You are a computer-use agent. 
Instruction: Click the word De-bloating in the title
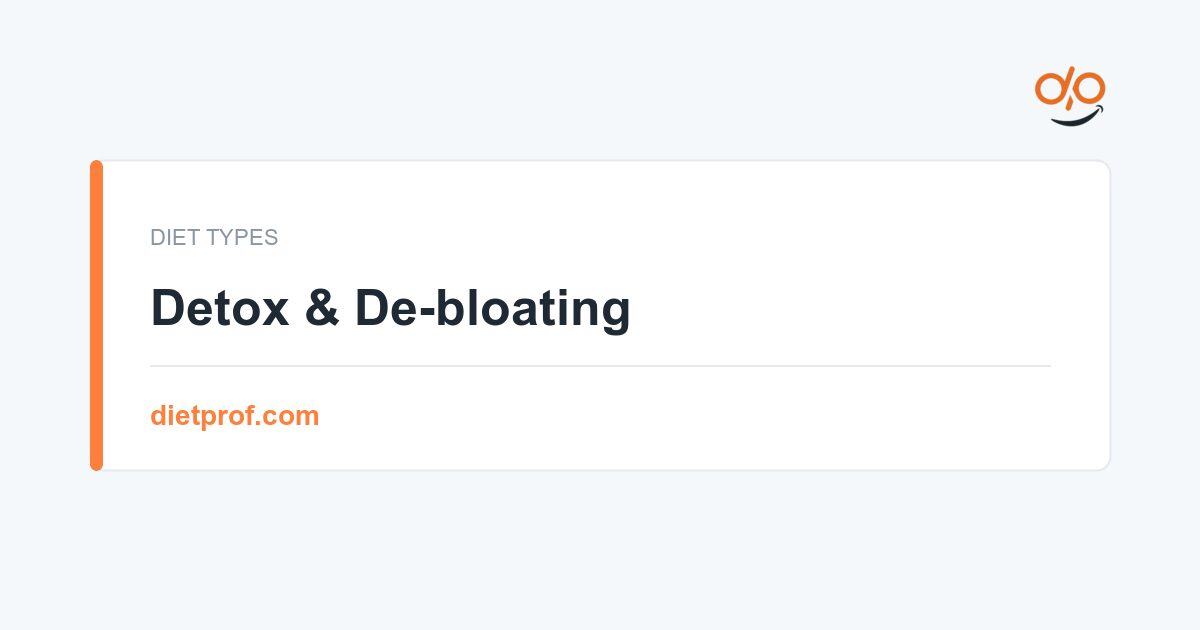tap(492, 310)
